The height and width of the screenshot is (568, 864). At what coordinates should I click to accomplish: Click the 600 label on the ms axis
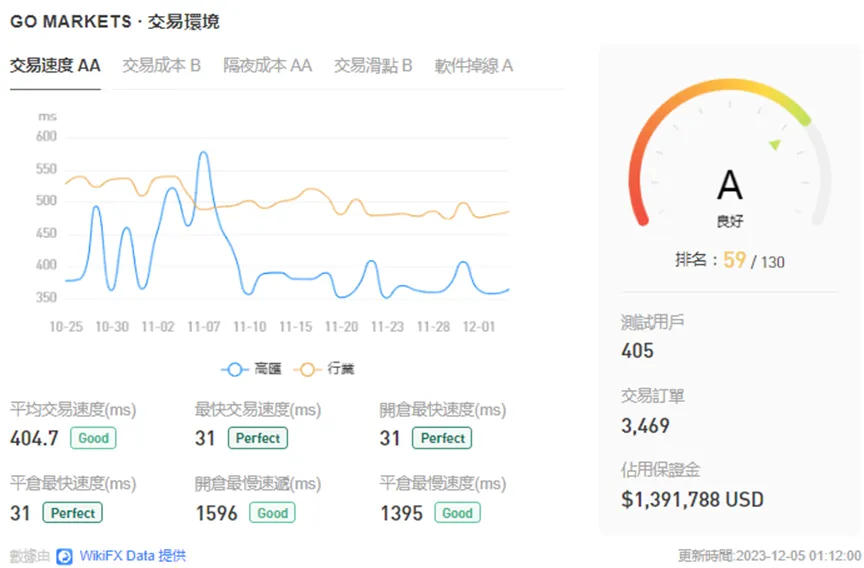pos(46,137)
